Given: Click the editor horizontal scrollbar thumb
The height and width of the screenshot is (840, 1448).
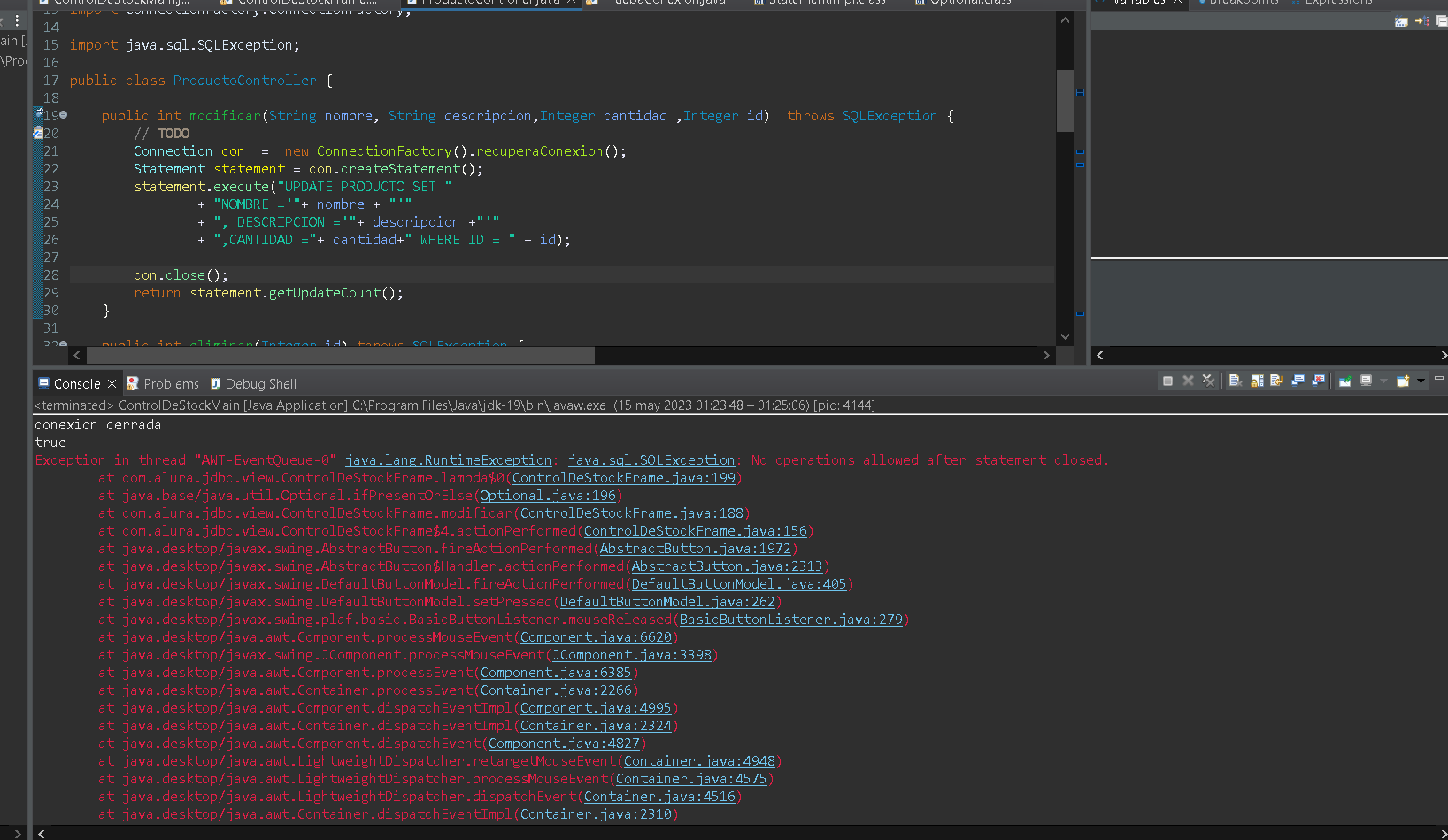Looking at the screenshot, I should [340, 355].
